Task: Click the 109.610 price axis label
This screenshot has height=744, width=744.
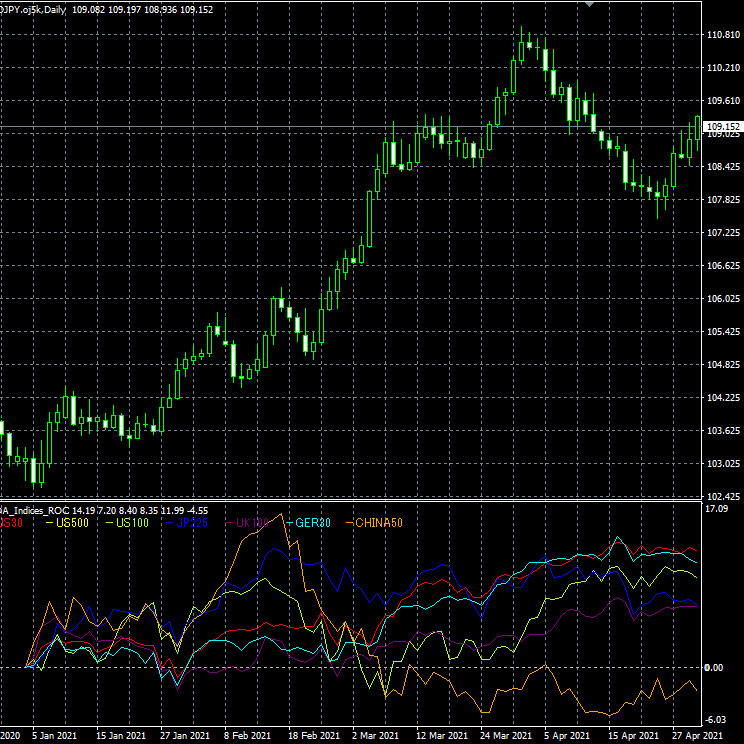Action: click(723, 101)
